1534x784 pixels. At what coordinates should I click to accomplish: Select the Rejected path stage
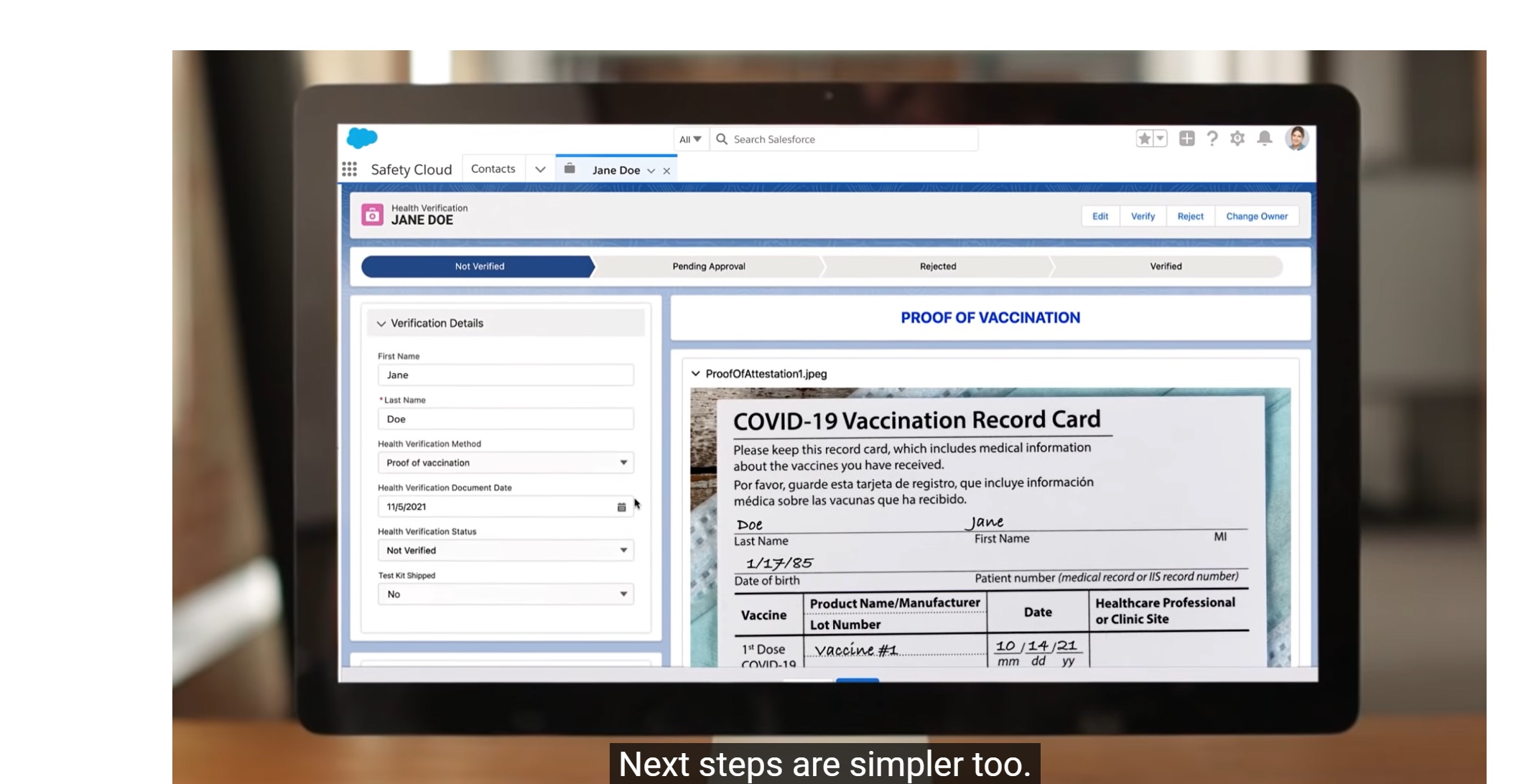(938, 266)
